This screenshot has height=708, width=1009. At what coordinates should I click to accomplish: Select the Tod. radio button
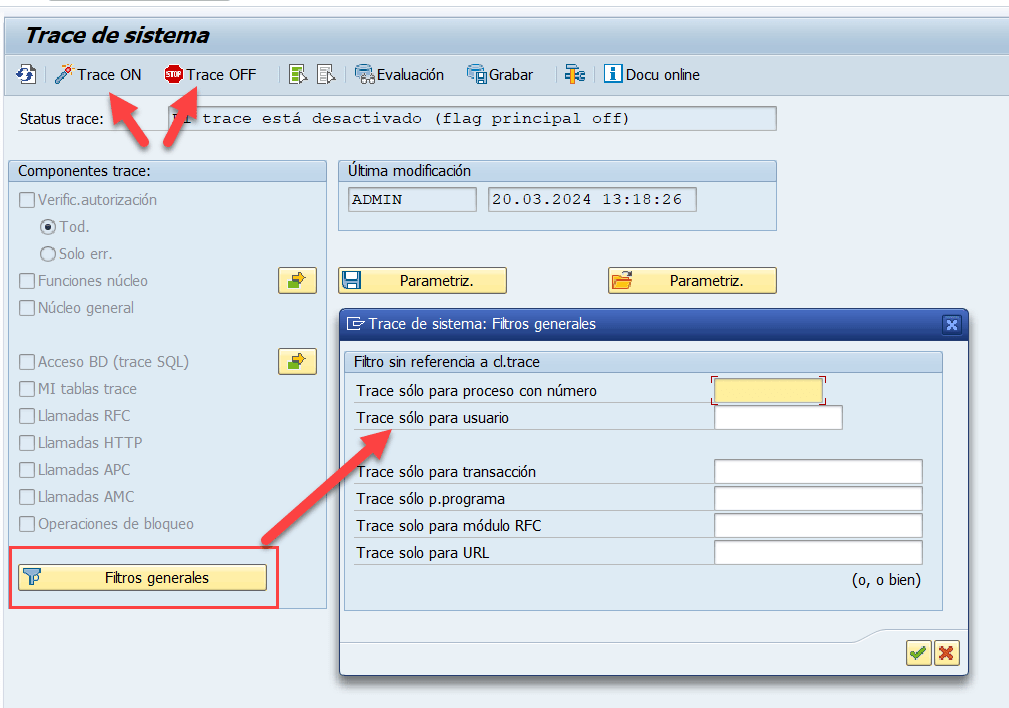pyautogui.click(x=48, y=227)
